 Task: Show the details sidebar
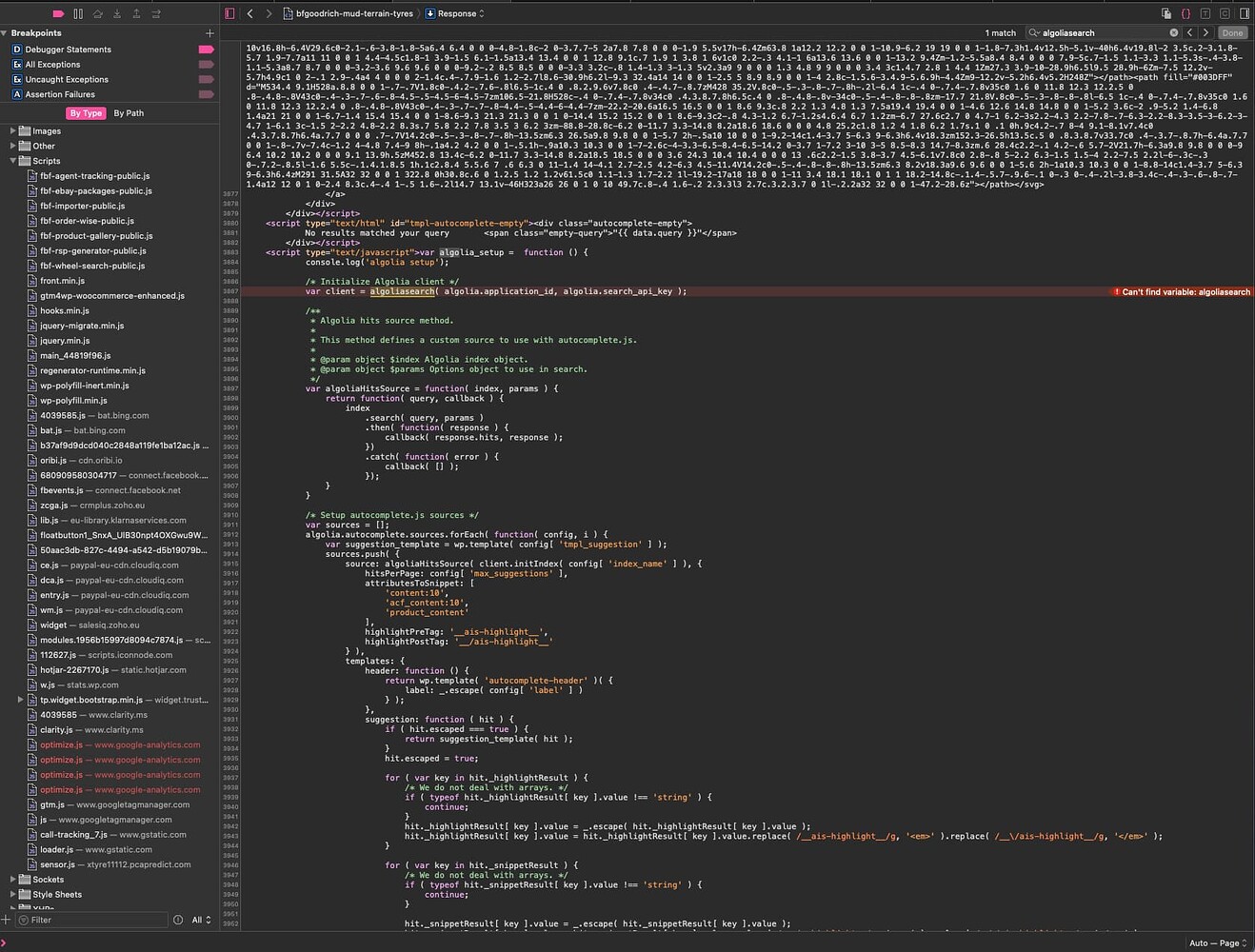1245,13
